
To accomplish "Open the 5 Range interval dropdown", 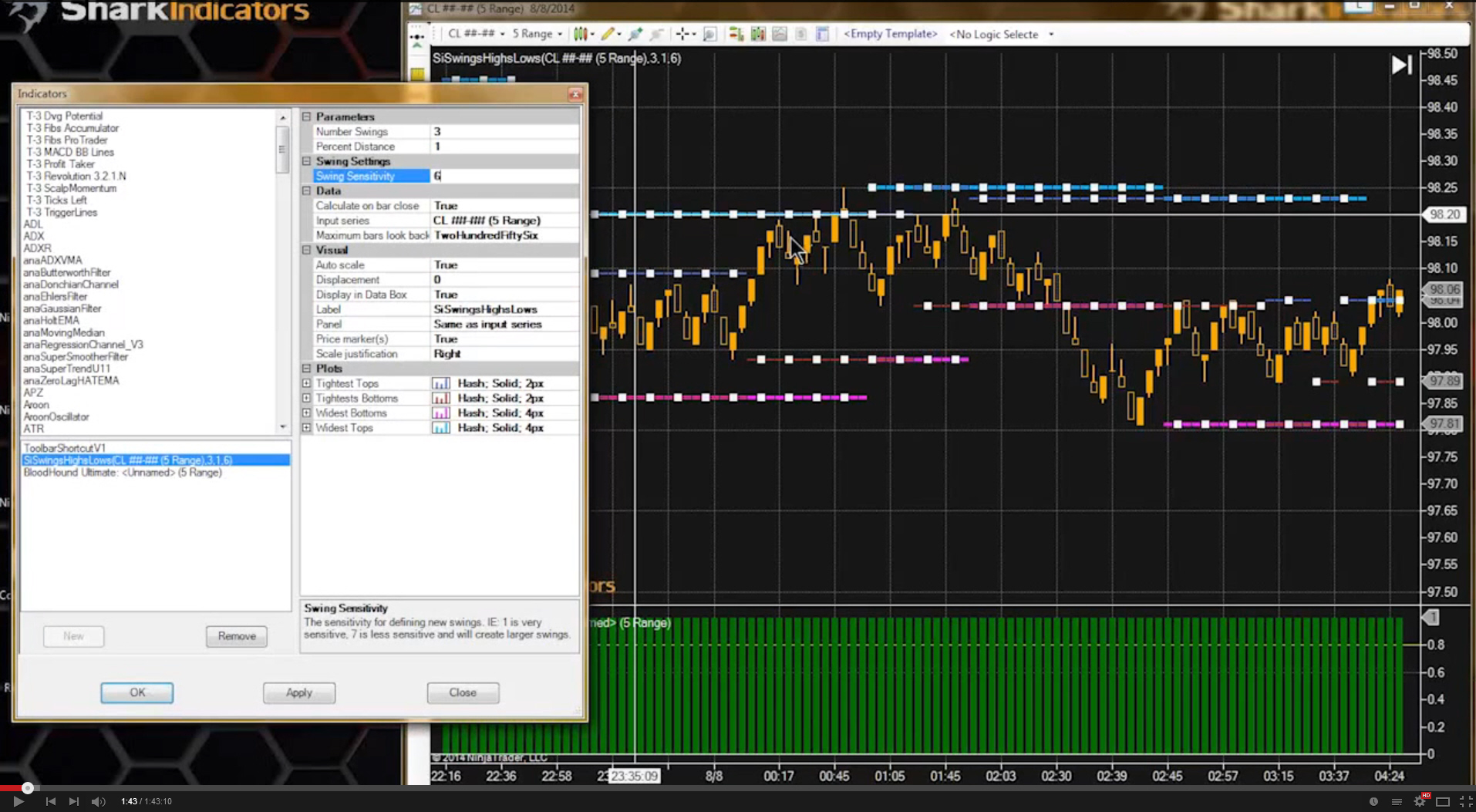I will (x=537, y=34).
